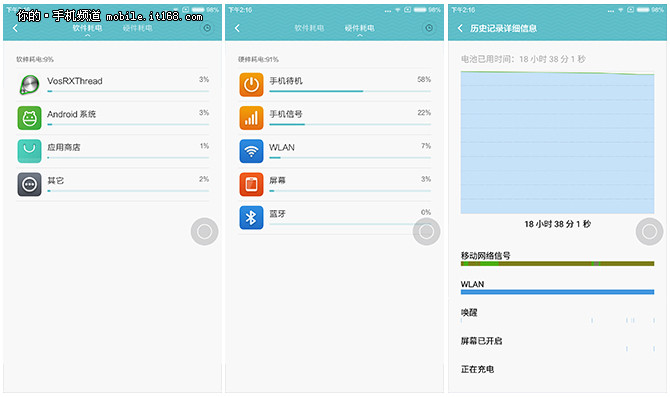This screenshot has height=397, width=670.
Task: Open 其它 usage row
Action: pyautogui.click(x=113, y=184)
